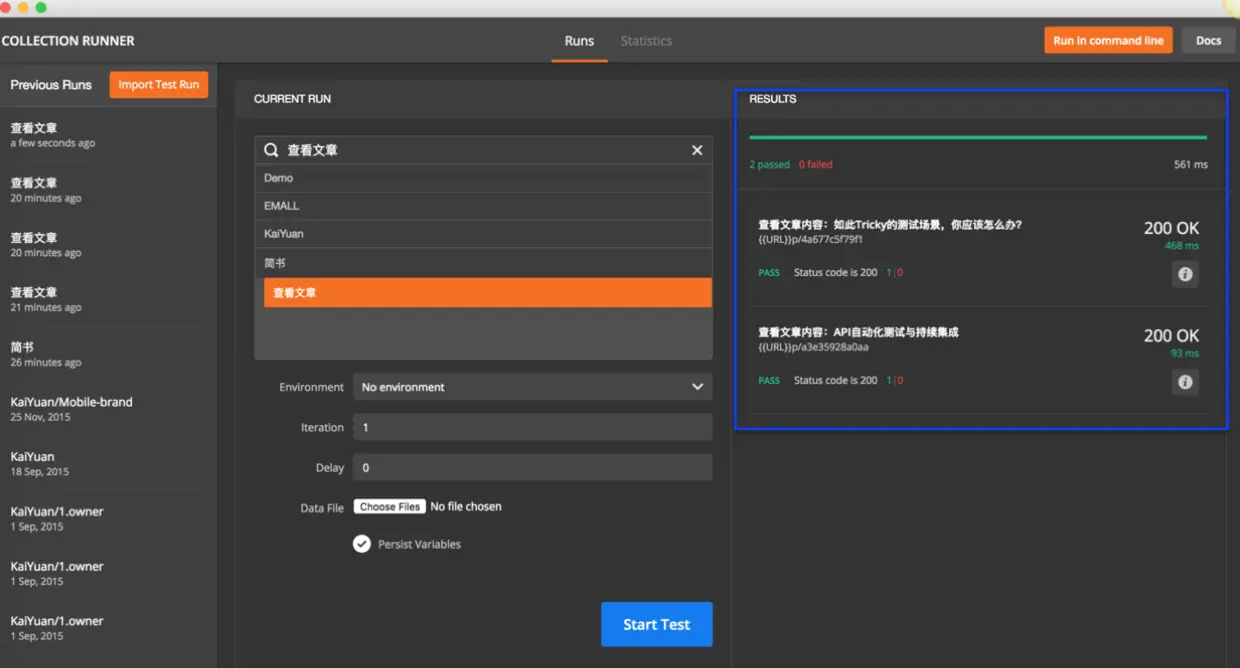This screenshot has height=668, width=1240.
Task: Choose Files for the Data File
Action: tap(391, 507)
